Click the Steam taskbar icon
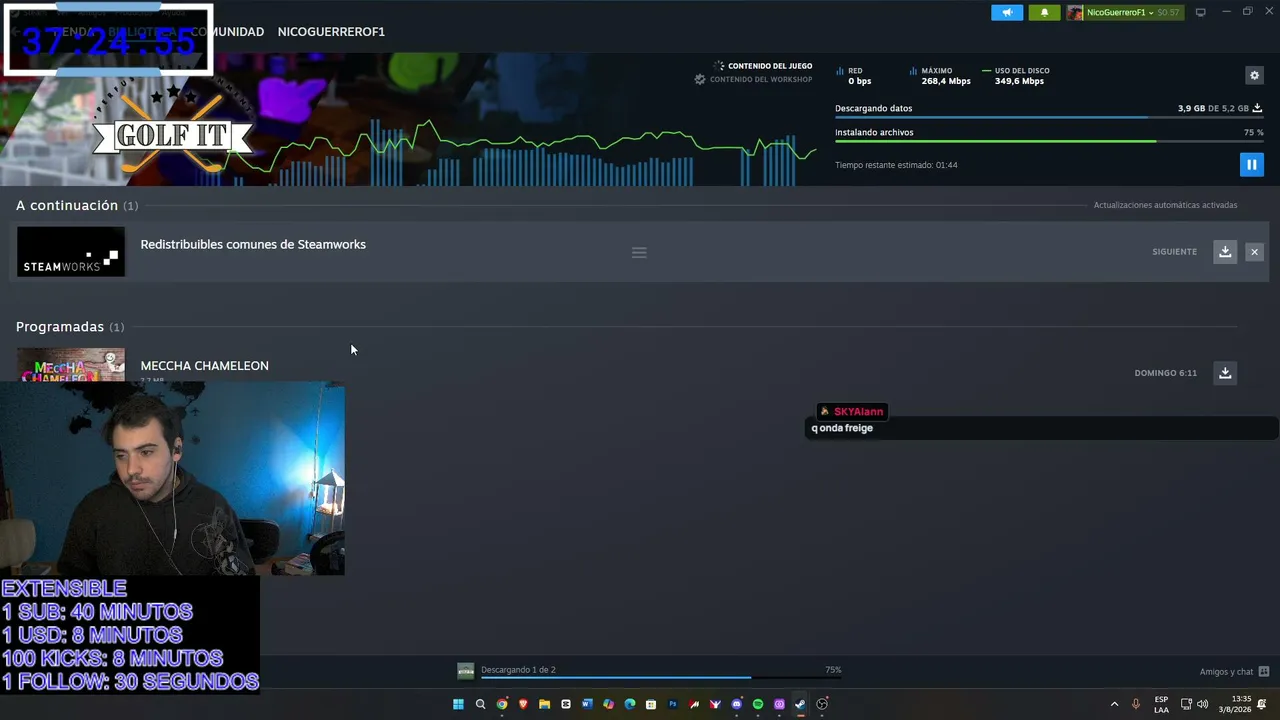The height and width of the screenshot is (720, 1280). pyautogui.click(x=800, y=704)
